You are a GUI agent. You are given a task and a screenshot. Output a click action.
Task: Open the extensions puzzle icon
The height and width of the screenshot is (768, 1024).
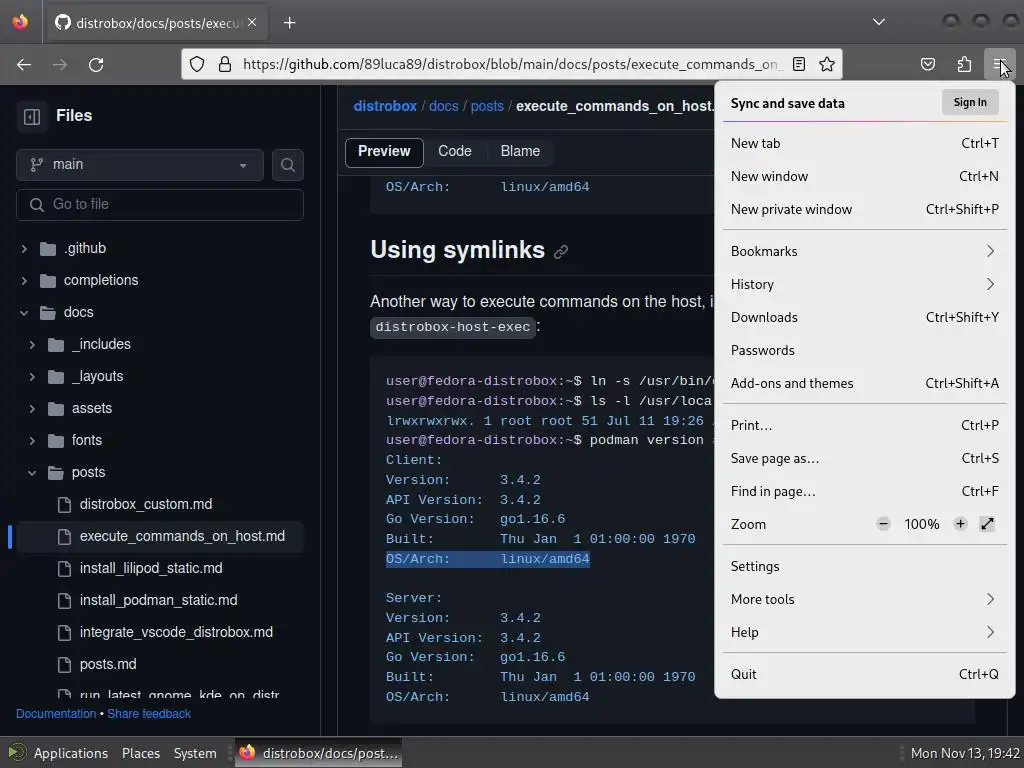pyautogui.click(x=964, y=64)
